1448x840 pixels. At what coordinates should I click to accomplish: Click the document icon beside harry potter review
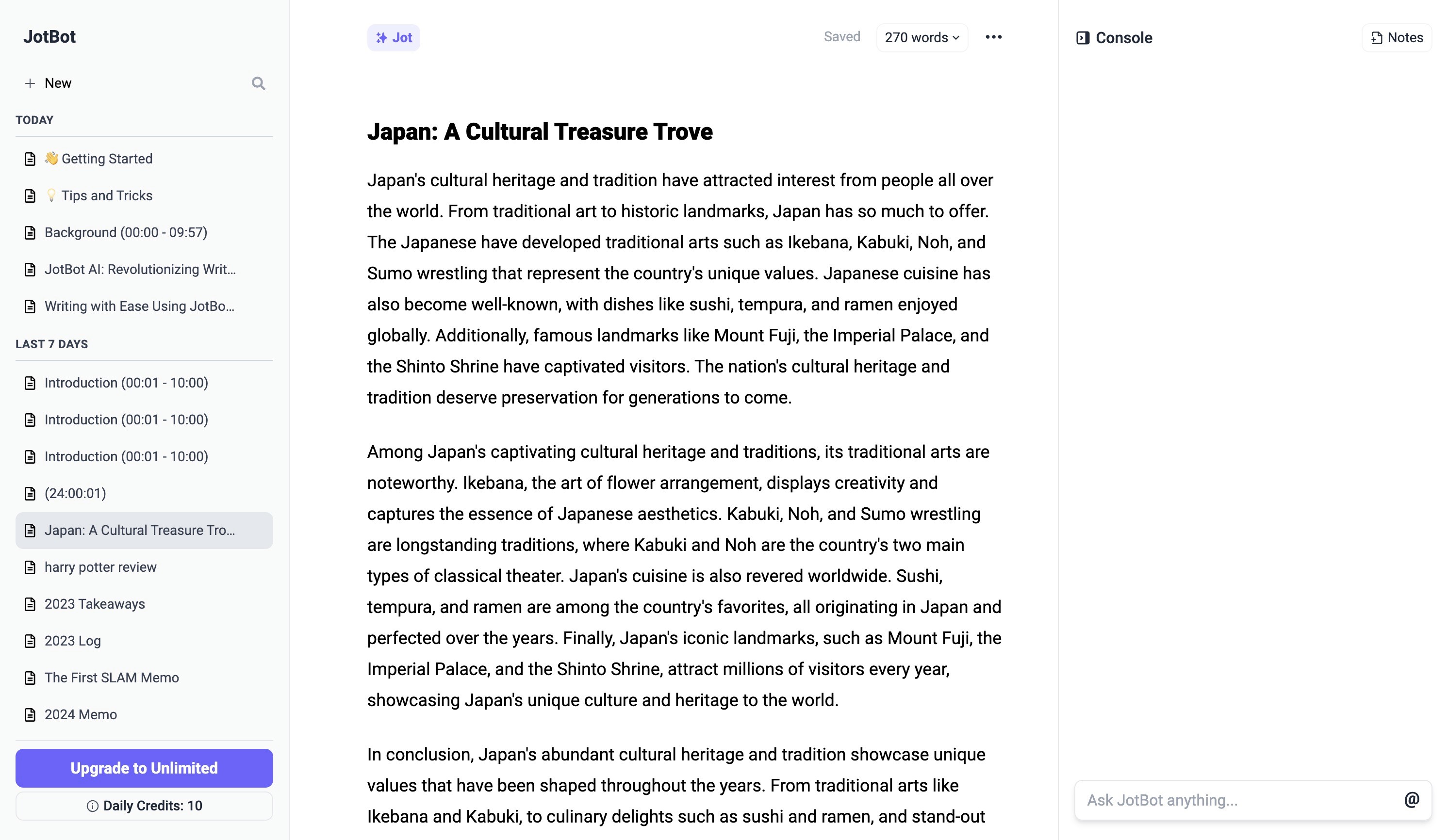click(30, 567)
